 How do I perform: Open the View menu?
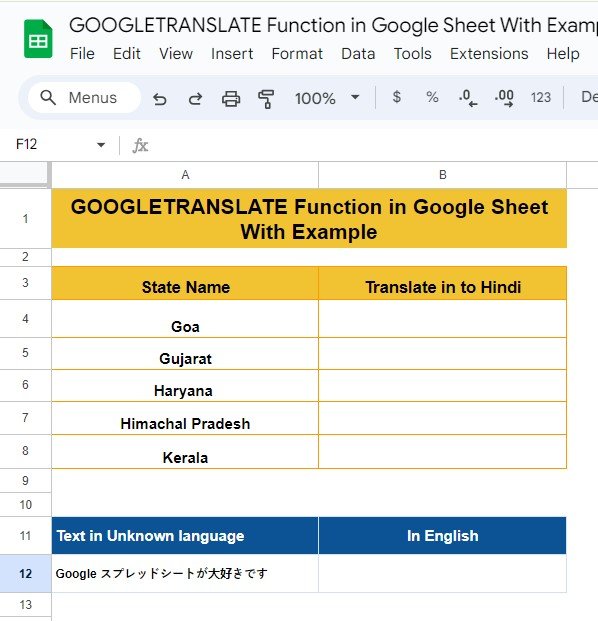click(x=176, y=53)
